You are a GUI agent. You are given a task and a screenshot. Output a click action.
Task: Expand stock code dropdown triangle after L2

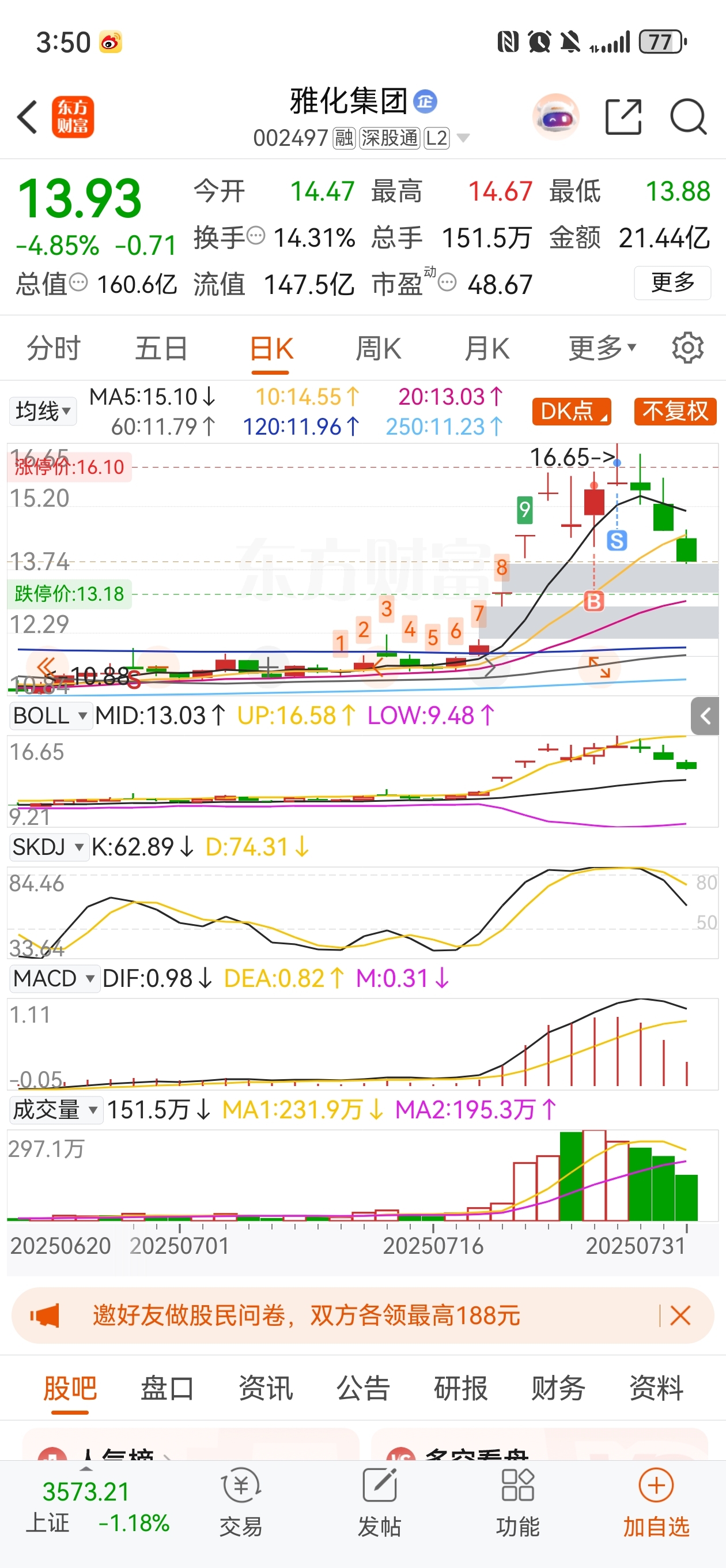click(x=463, y=138)
